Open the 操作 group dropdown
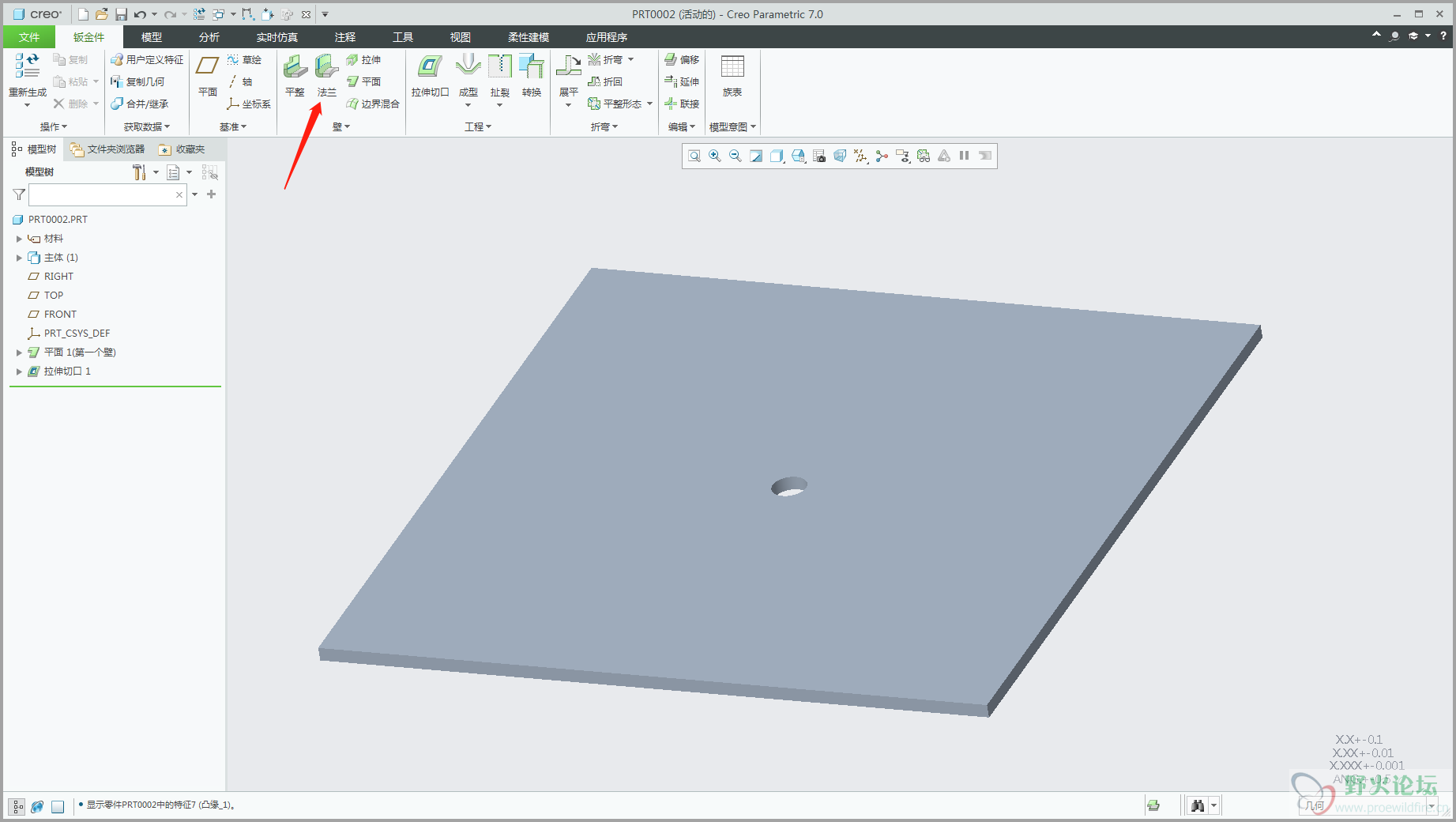The image size is (1456, 822). [54, 126]
